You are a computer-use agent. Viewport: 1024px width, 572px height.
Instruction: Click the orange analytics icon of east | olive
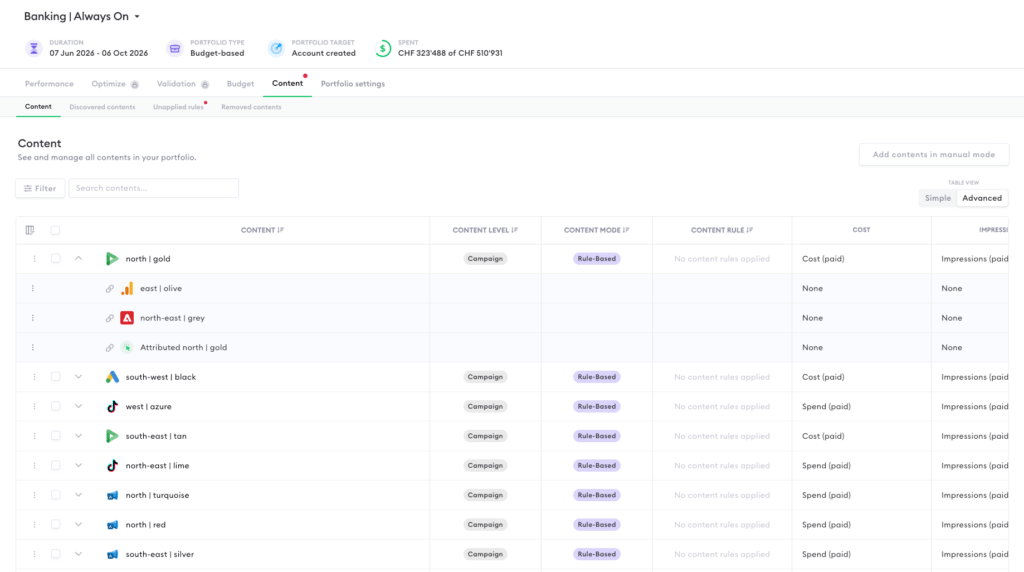point(127,288)
